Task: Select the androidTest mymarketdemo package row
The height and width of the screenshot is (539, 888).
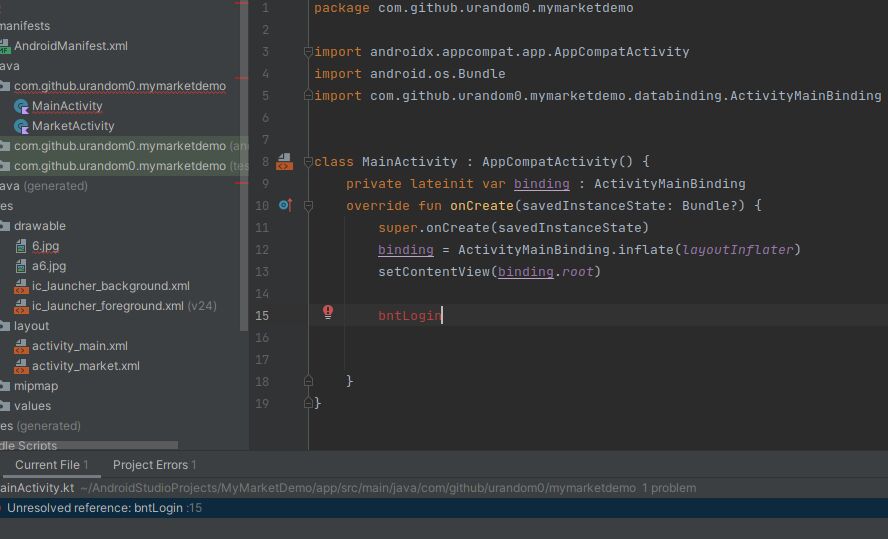Action: 124,146
